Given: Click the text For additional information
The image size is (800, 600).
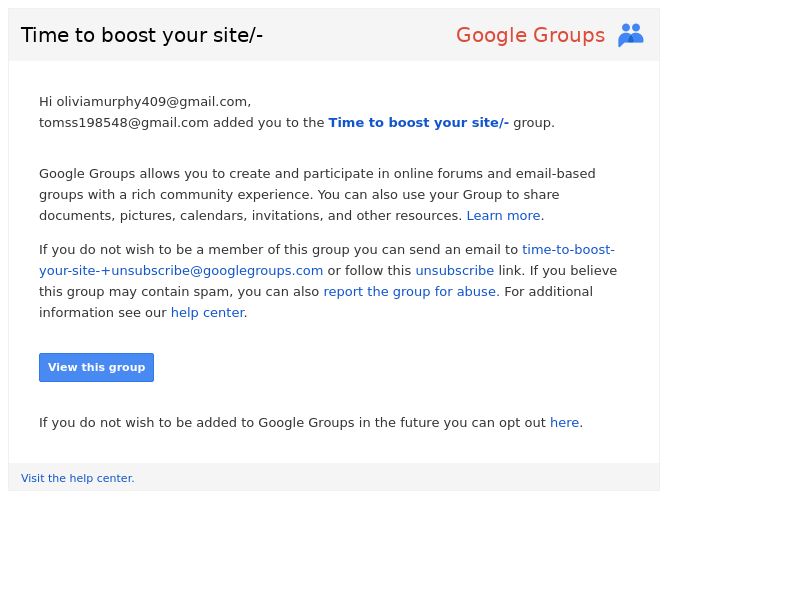Looking at the screenshot, I should tap(548, 292).
